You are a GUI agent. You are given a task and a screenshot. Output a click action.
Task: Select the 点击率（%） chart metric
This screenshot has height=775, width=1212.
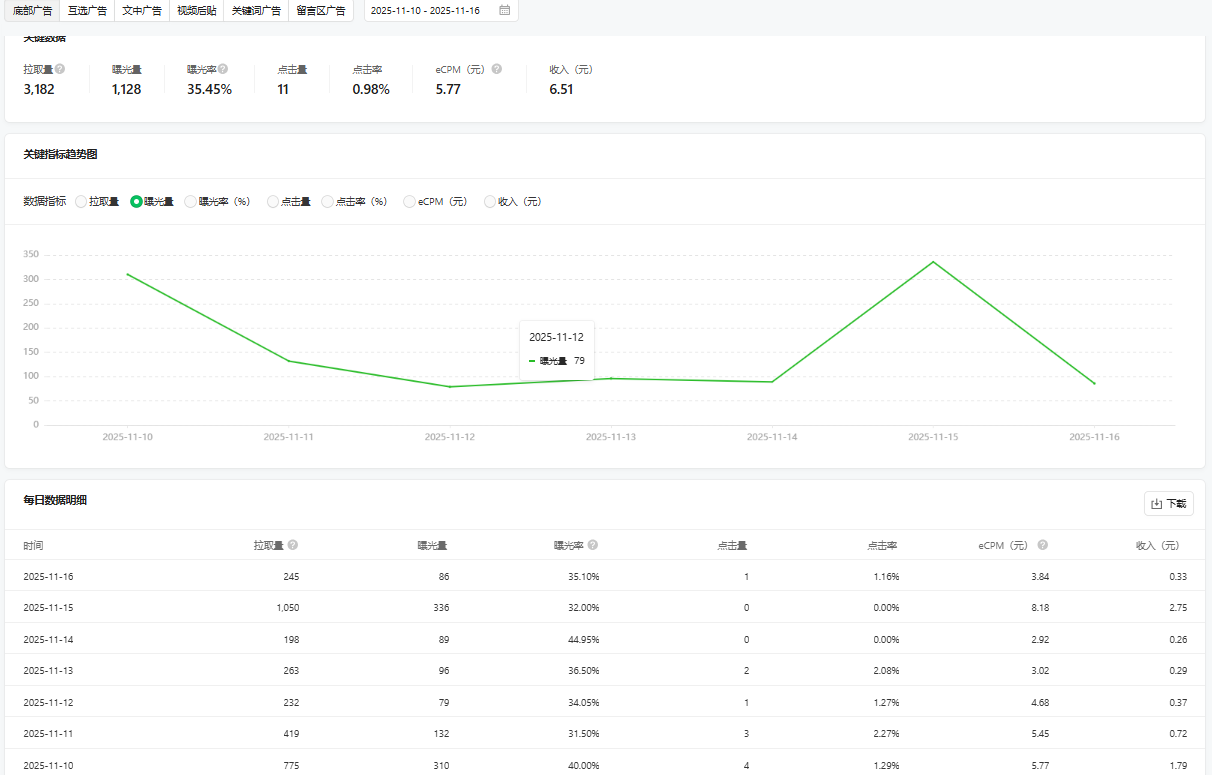(x=327, y=202)
